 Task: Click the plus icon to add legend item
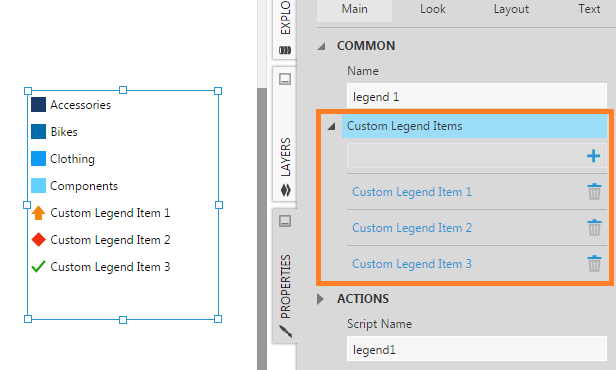point(593,156)
